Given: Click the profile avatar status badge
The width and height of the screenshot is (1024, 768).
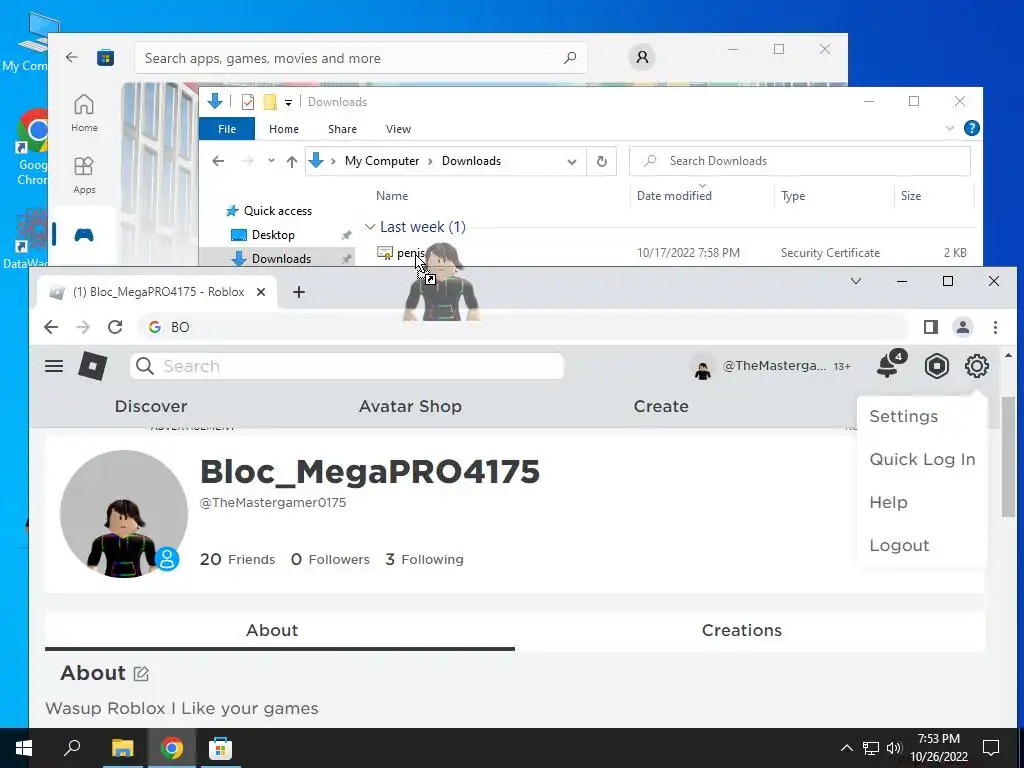Looking at the screenshot, I should (x=167, y=559).
